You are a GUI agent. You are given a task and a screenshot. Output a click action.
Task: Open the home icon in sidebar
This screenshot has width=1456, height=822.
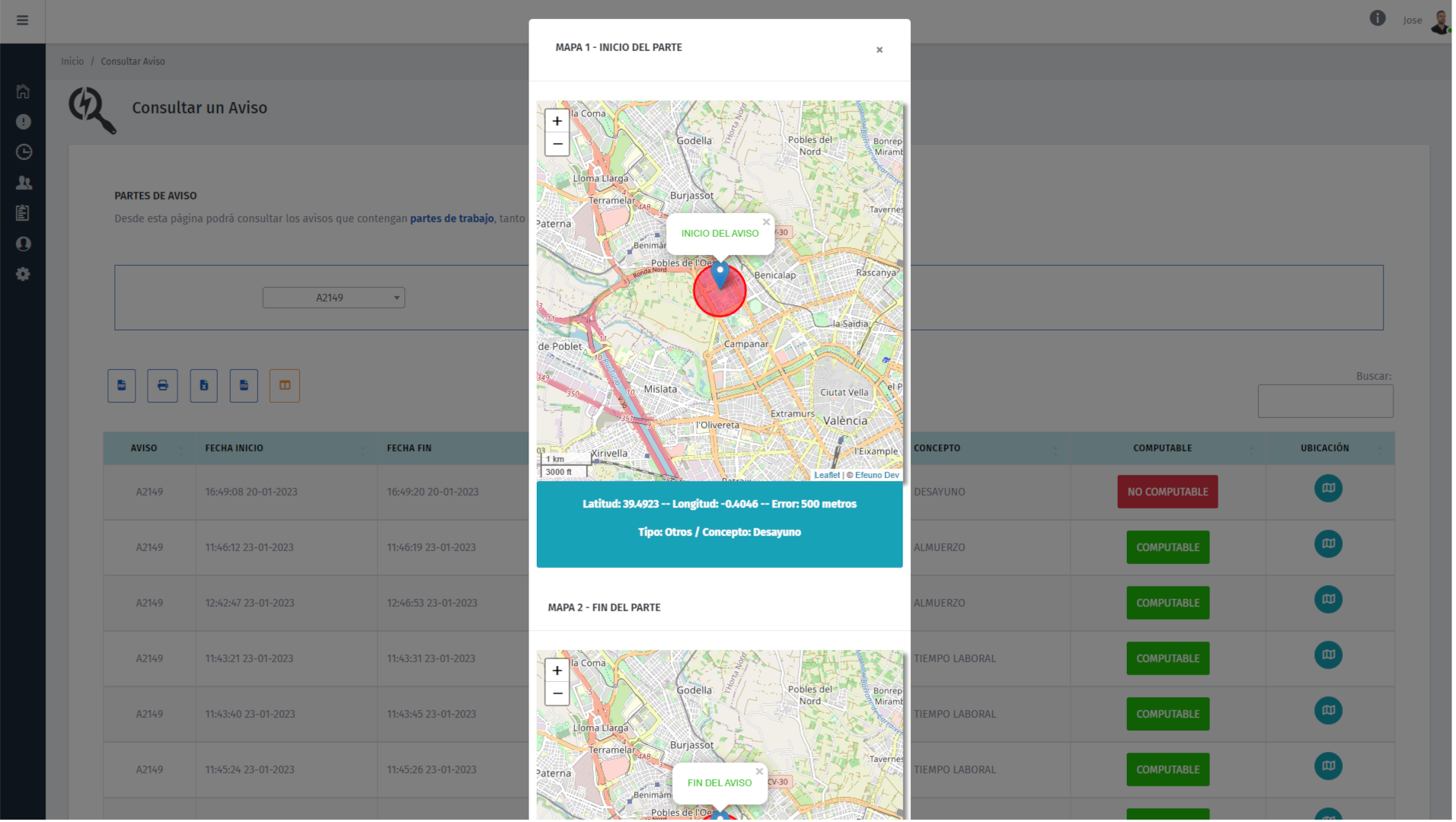[23, 91]
